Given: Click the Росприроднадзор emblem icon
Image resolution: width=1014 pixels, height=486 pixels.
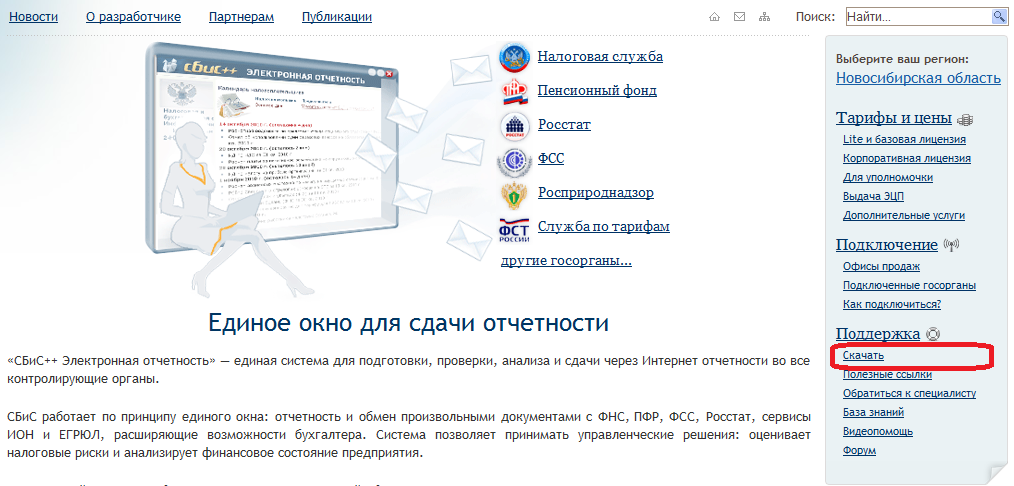Looking at the screenshot, I should [515, 194].
